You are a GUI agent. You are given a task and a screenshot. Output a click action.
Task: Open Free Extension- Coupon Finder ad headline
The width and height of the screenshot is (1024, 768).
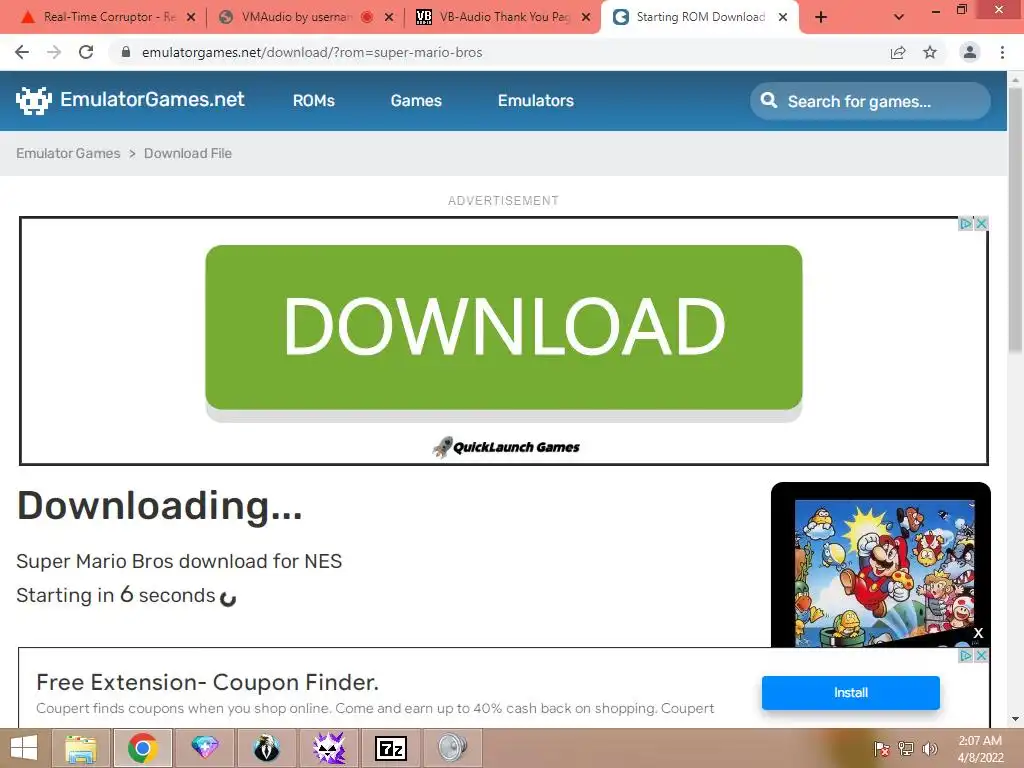[x=207, y=682]
